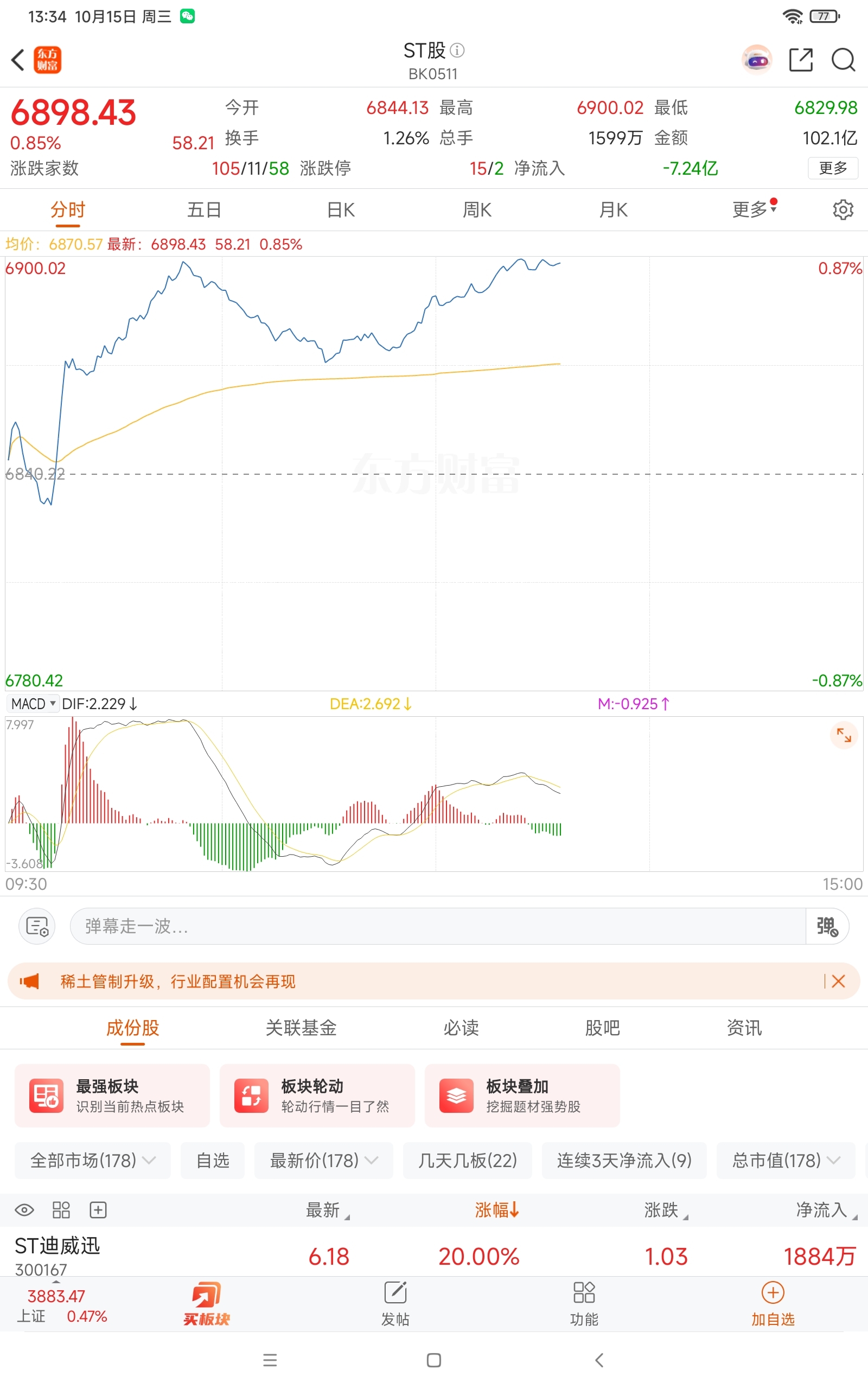Viewport: 868px width, 1389px height.
Task: Open the MACD indicator dropdown
Action: [x=33, y=704]
